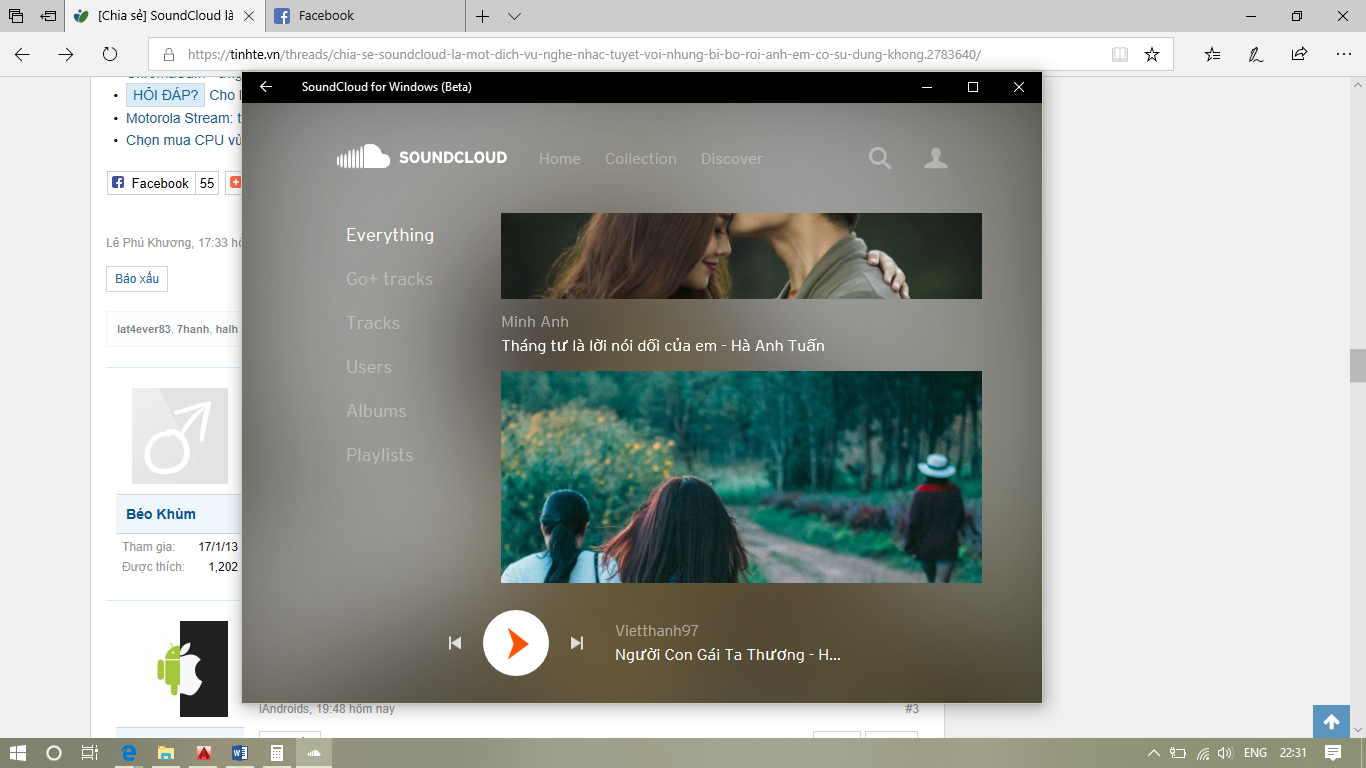Filter results by Go+ tracks
This screenshot has height=768, width=1366.
390,279
